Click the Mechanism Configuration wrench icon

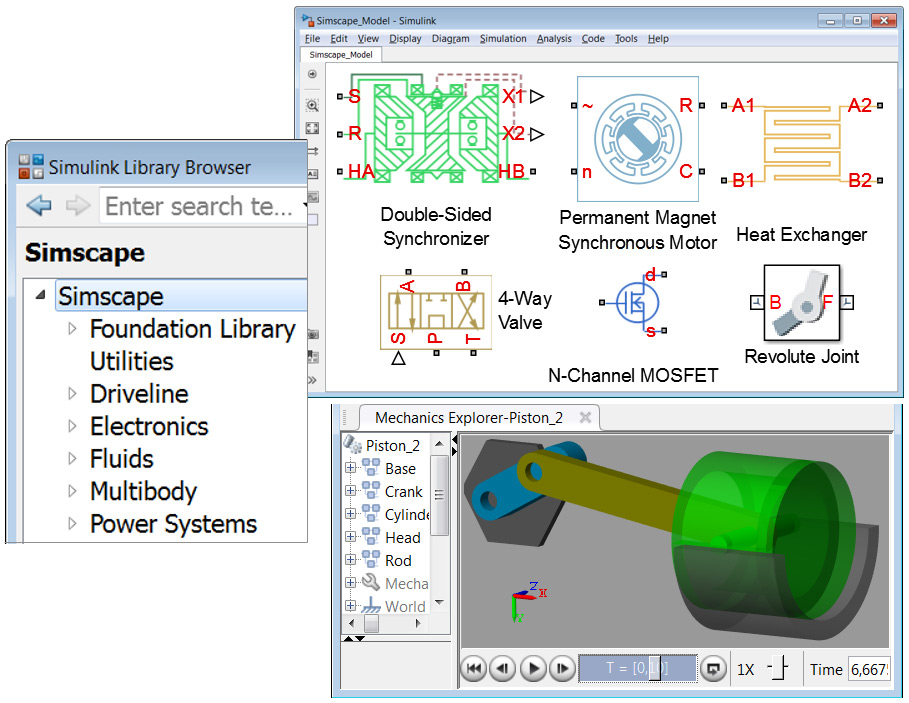tap(369, 584)
